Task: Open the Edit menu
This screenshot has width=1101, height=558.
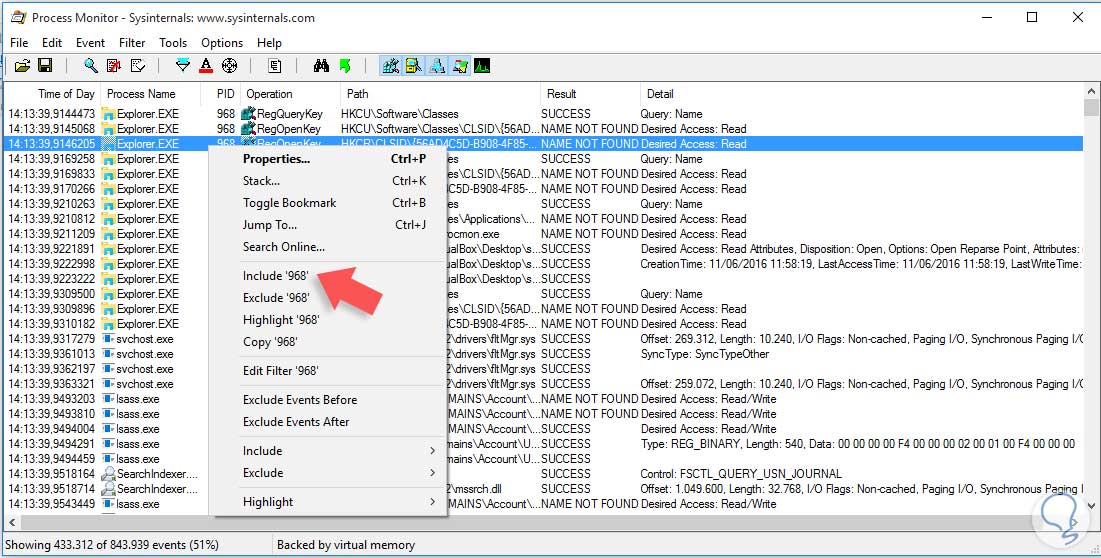Action: tap(52, 43)
